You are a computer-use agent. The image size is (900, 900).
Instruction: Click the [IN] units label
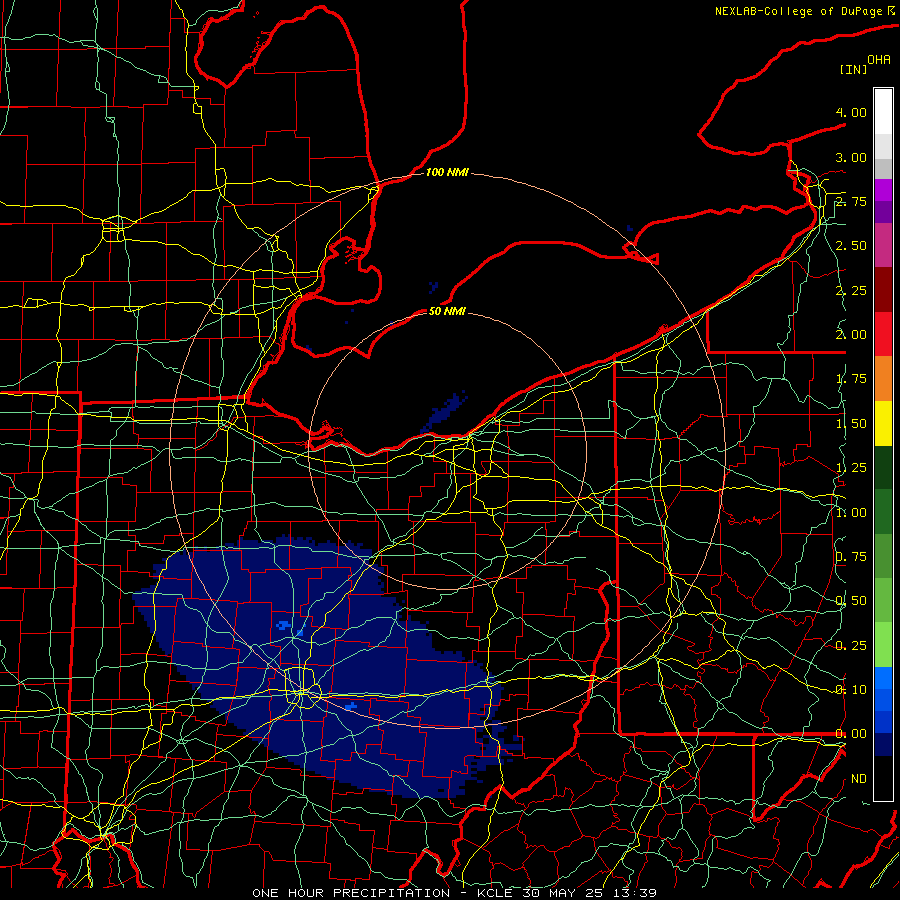point(854,69)
